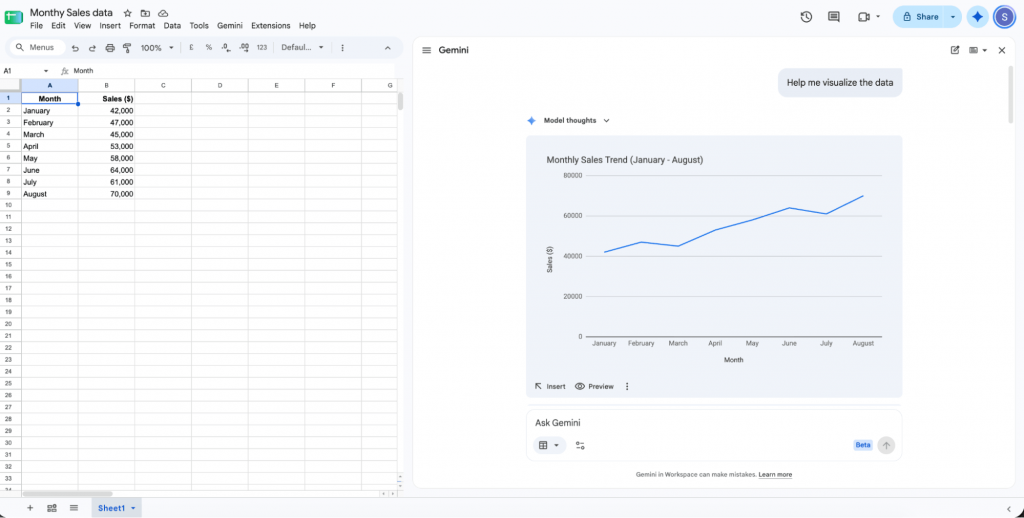
Task: Open the File menu
Action: coord(37,26)
